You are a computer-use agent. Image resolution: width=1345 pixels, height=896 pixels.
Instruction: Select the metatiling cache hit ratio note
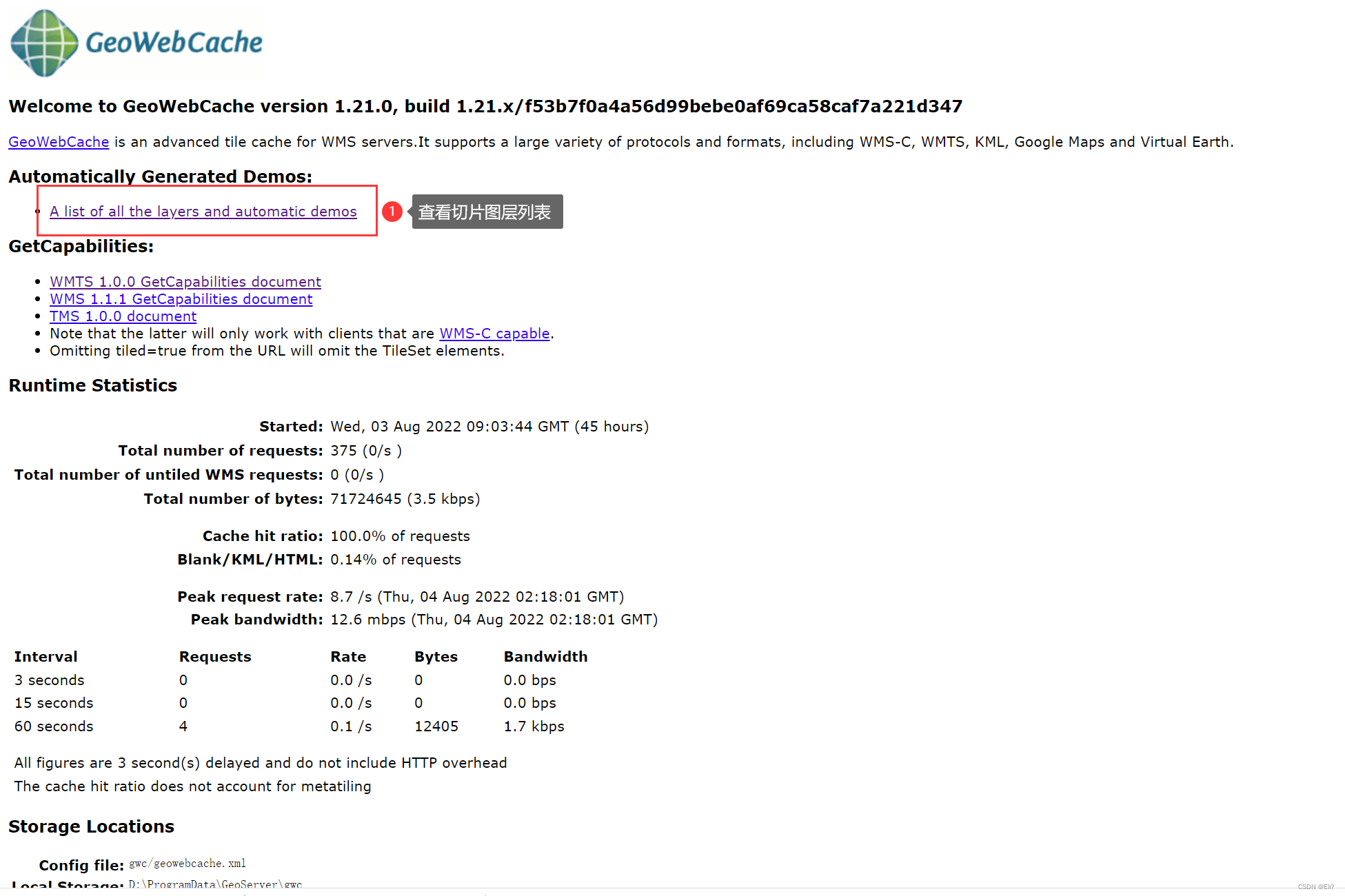[192, 786]
